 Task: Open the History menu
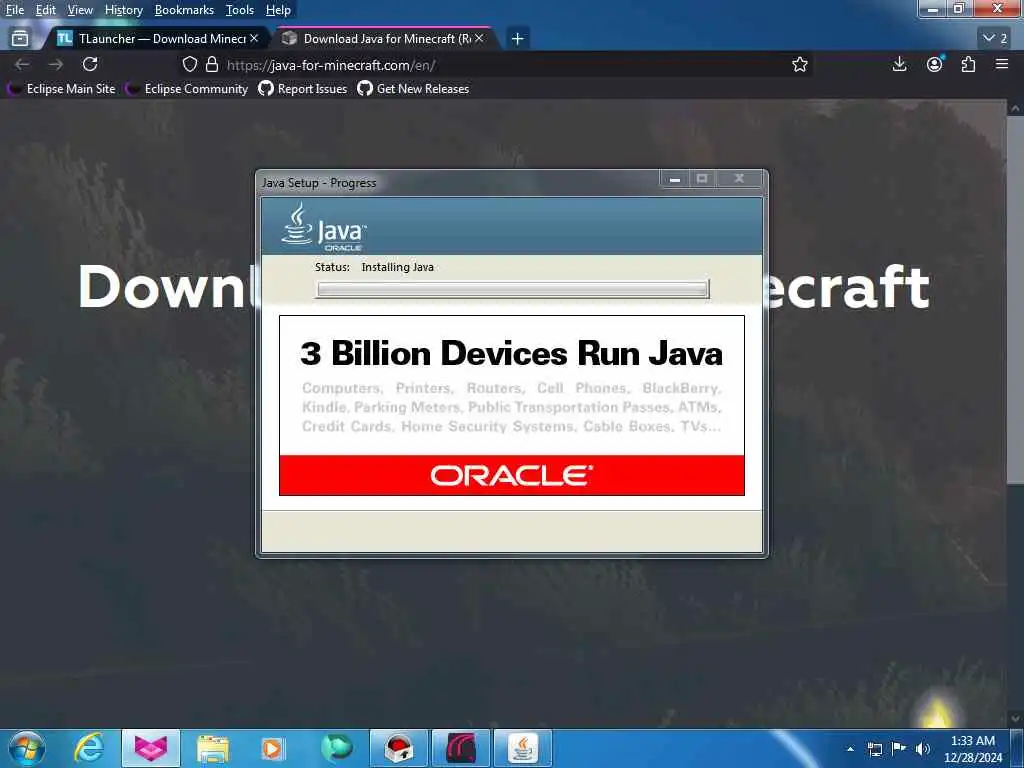[123, 10]
